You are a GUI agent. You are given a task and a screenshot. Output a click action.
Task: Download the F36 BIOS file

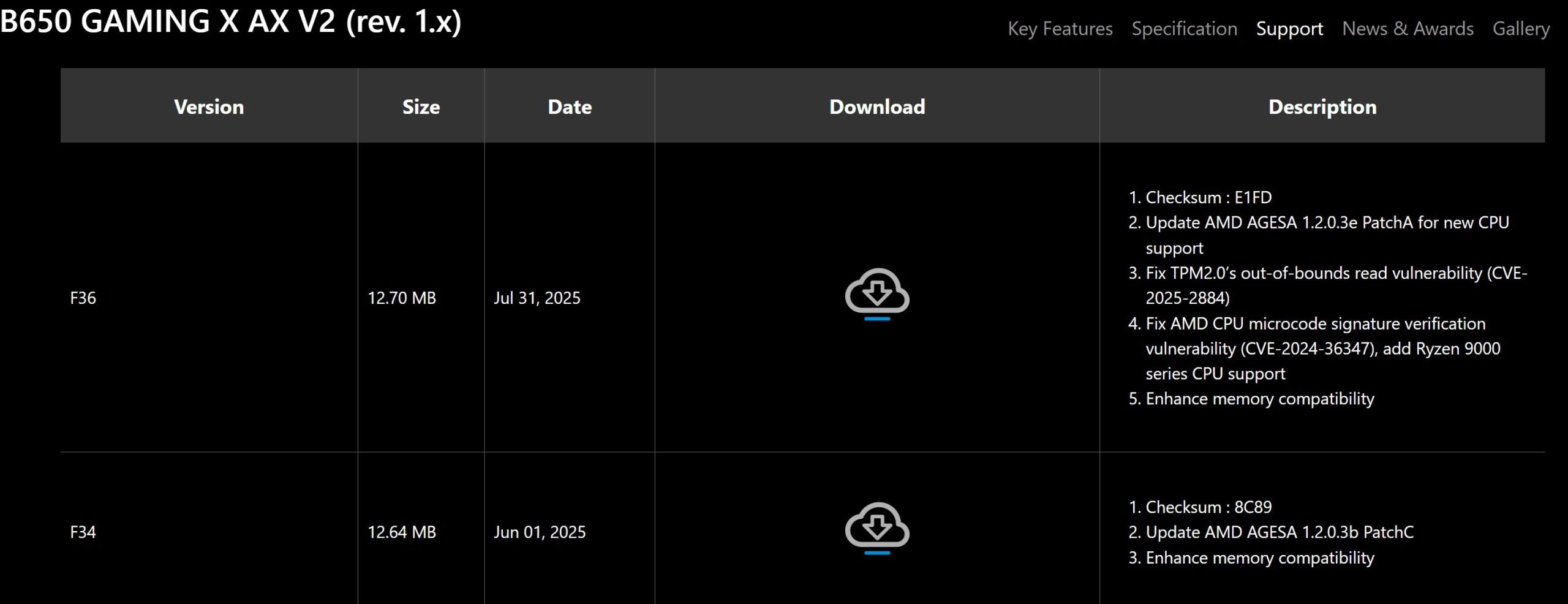(x=876, y=294)
